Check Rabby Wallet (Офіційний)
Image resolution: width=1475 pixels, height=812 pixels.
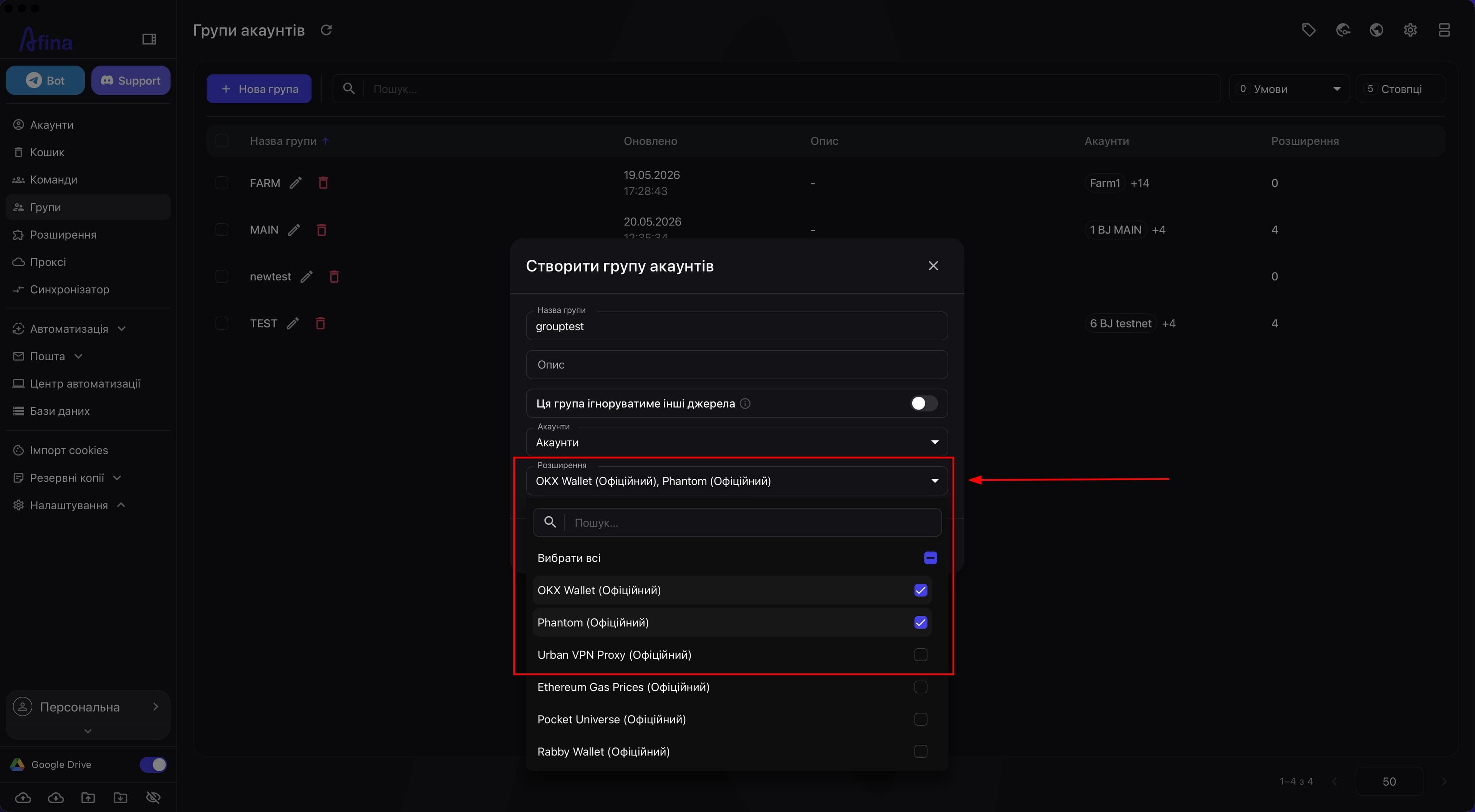point(921,751)
